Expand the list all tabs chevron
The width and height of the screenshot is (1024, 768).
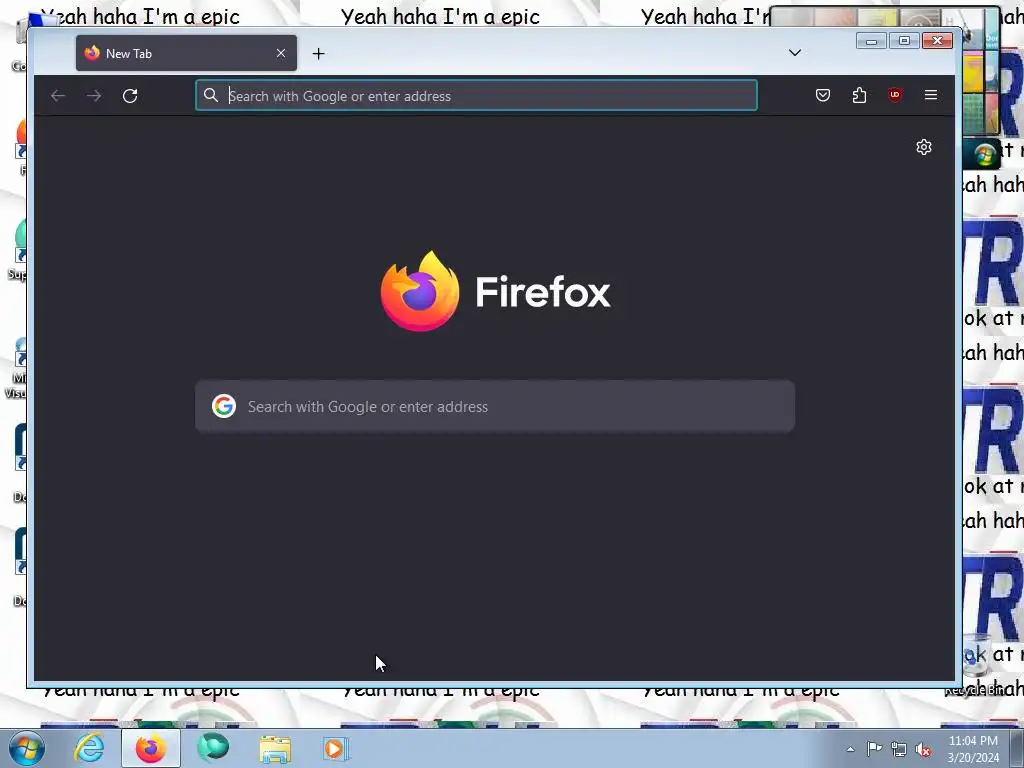click(795, 53)
